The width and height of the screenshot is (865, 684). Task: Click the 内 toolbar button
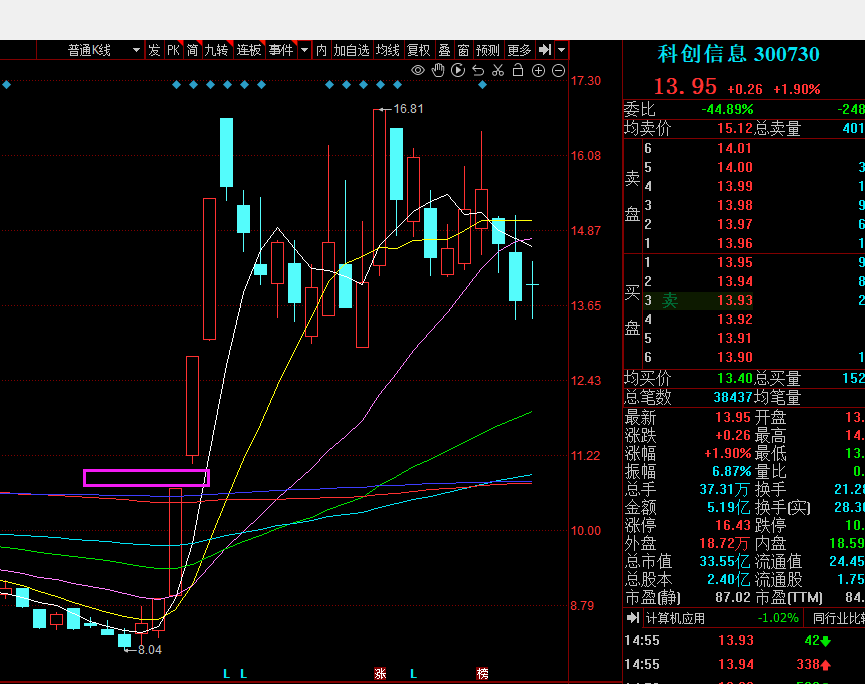pos(321,50)
